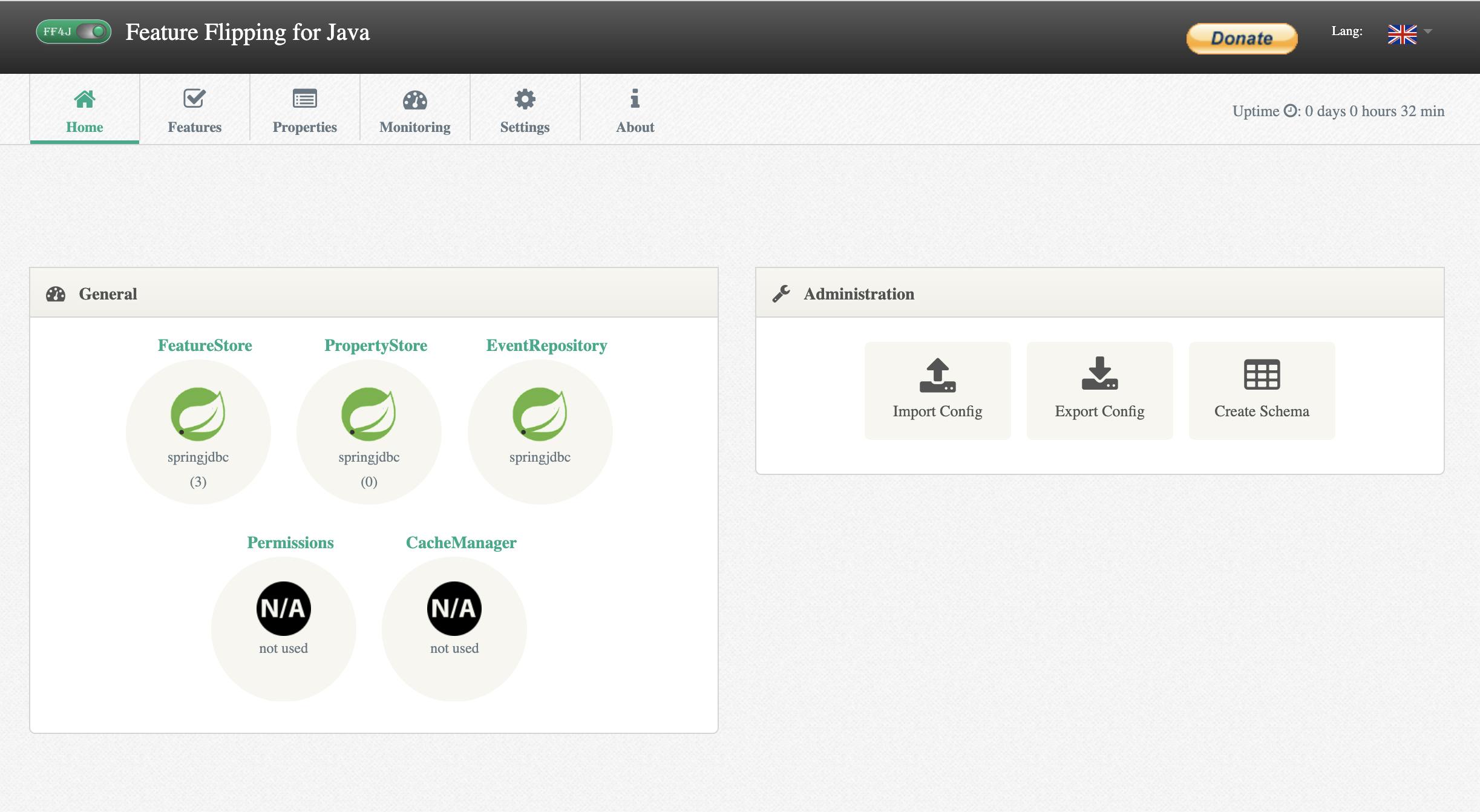The image size is (1480, 812).
Task: Click the Monitoring tab
Action: tap(414, 109)
